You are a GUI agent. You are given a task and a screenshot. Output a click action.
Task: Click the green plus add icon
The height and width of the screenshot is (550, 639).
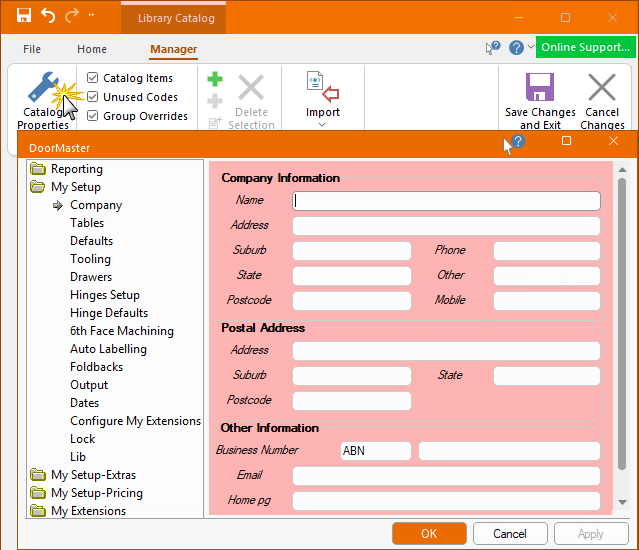(x=215, y=80)
